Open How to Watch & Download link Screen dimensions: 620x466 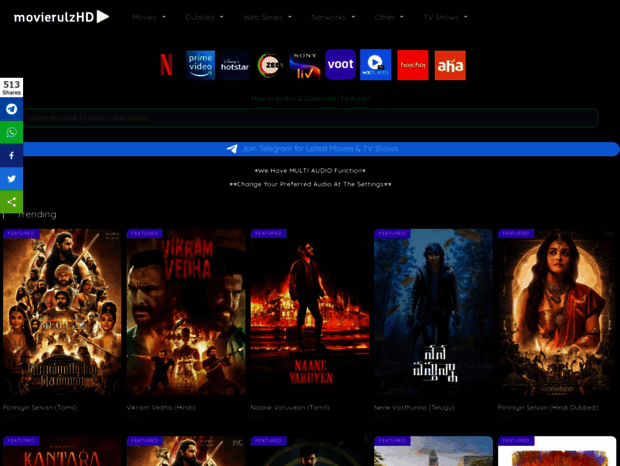click(293, 98)
